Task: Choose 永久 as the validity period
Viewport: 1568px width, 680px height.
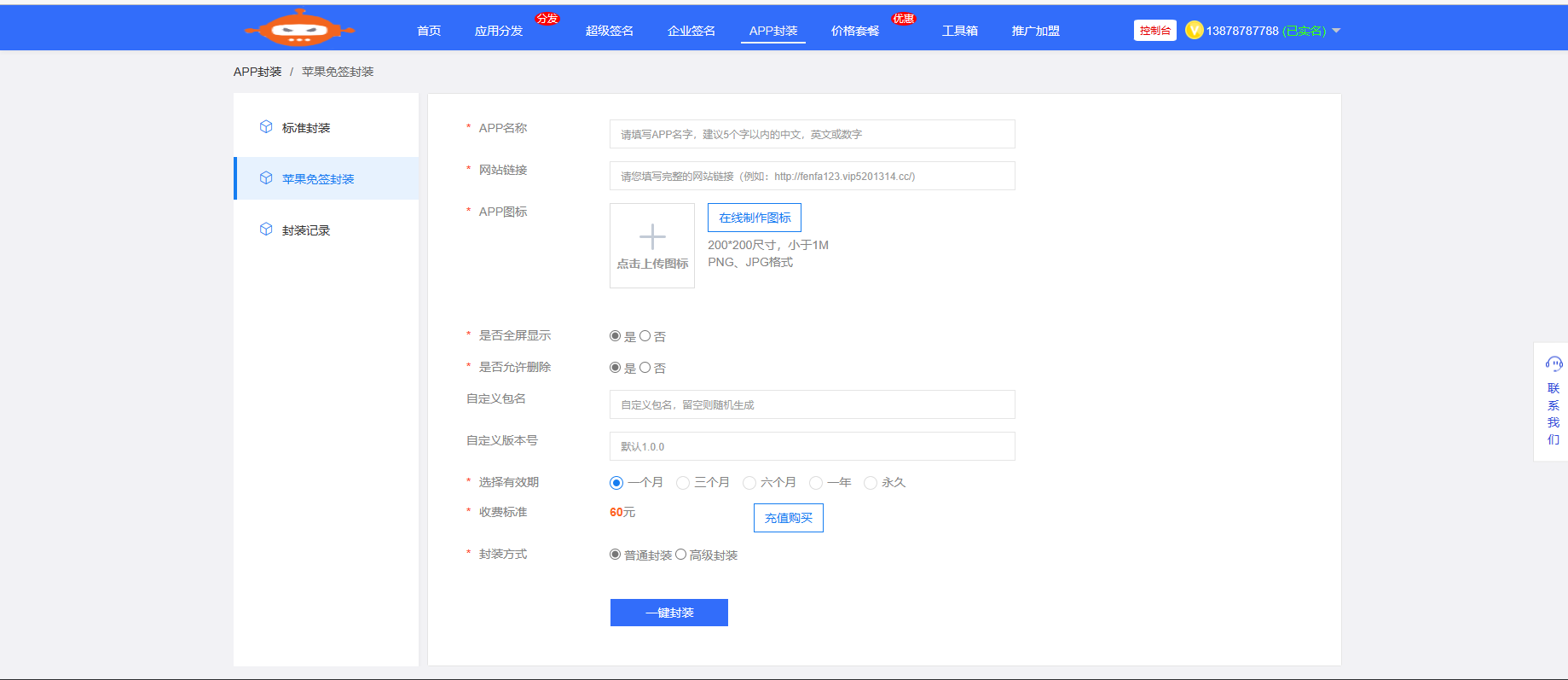Action: [871, 483]
